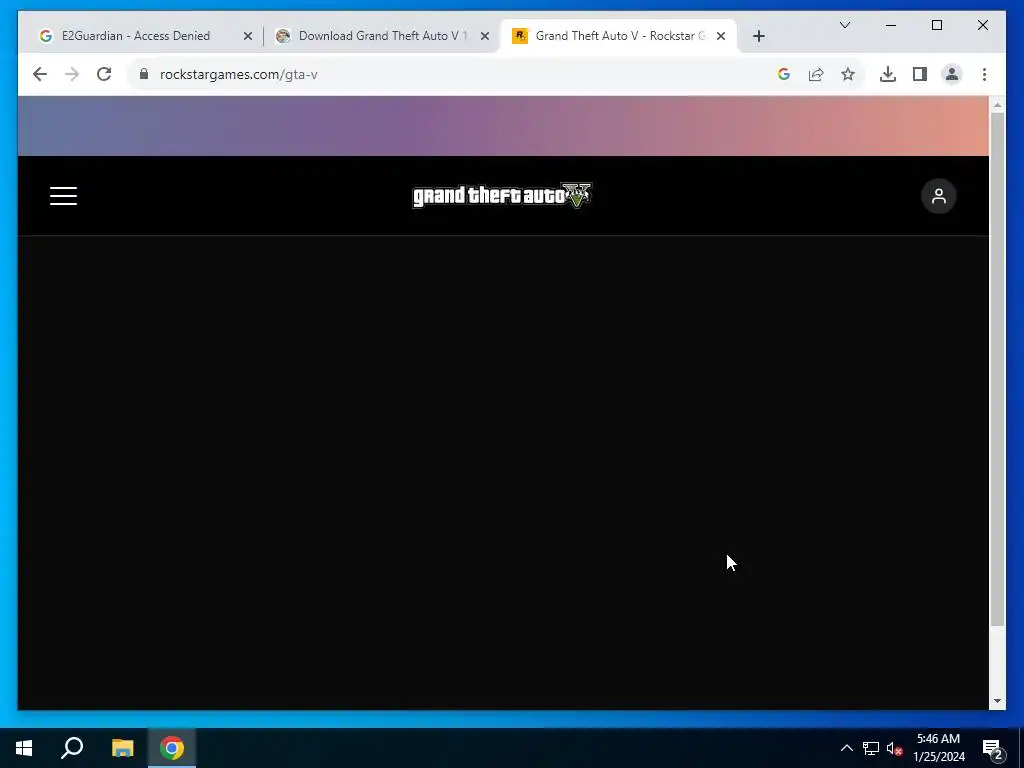Expand the tab search dropdown
The height and width of the screenshot is (768, 1024).
(844, 25)
